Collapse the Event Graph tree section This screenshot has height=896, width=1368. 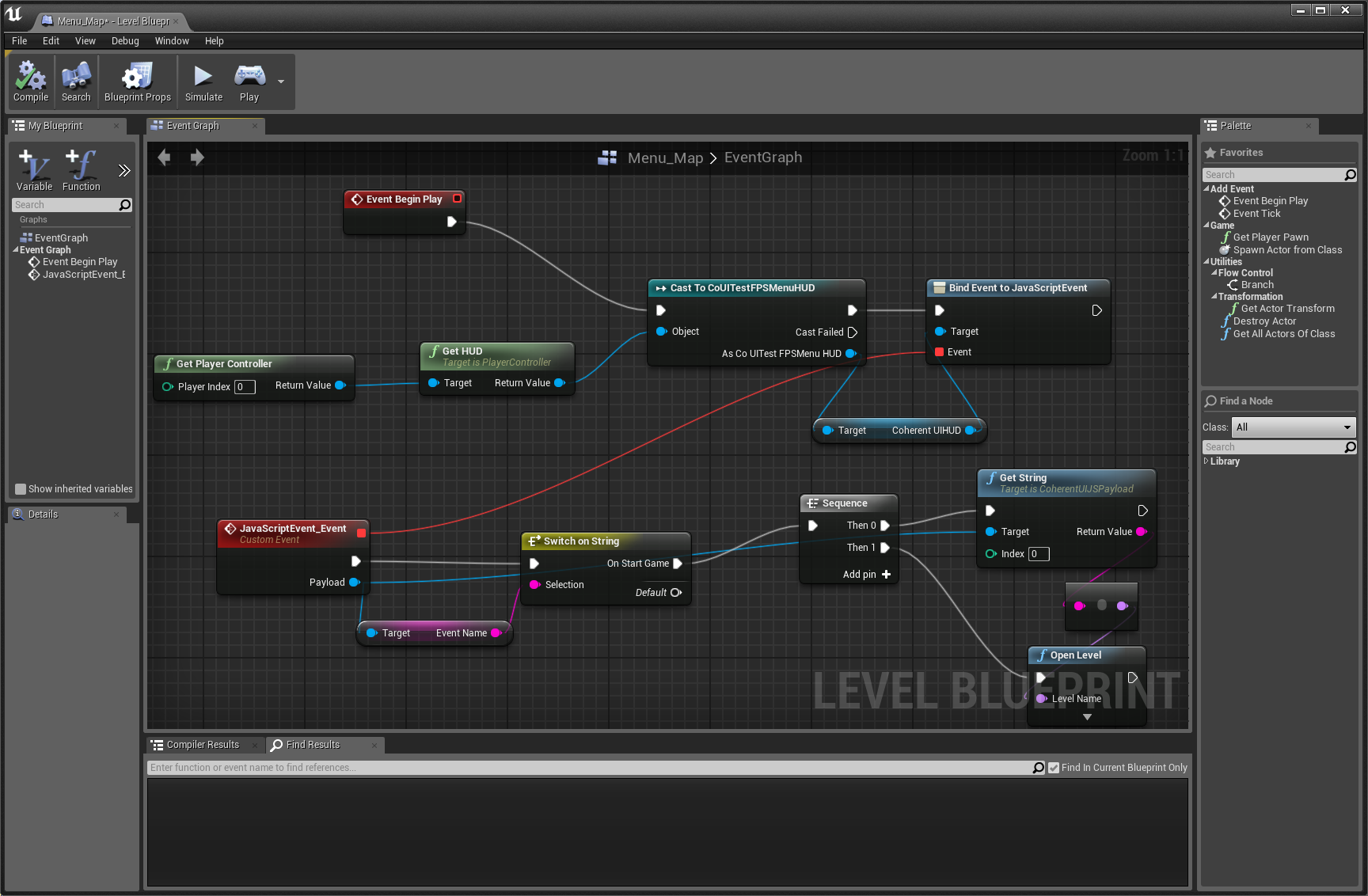(x=16, y=250)
